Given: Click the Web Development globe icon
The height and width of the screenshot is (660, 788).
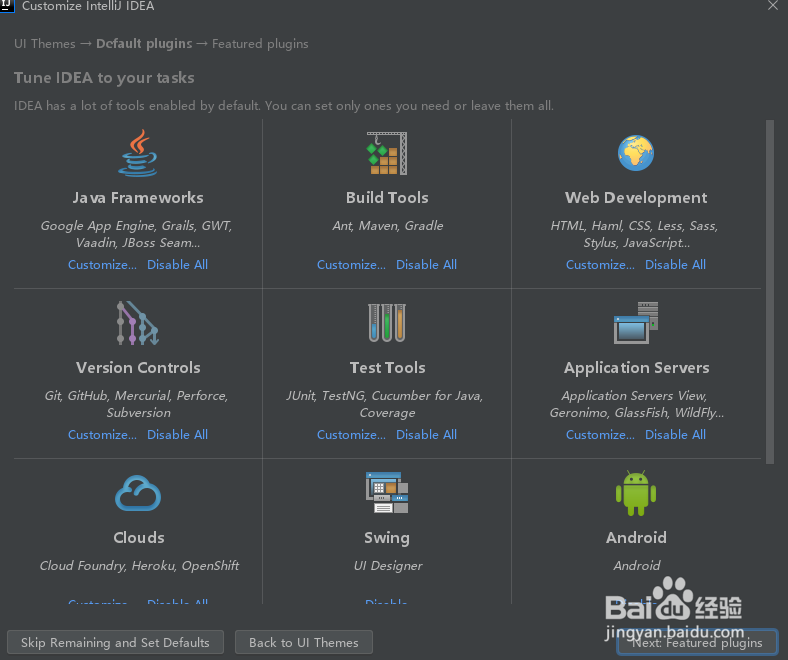Looking at the screenshot, I should pos(636,153).
